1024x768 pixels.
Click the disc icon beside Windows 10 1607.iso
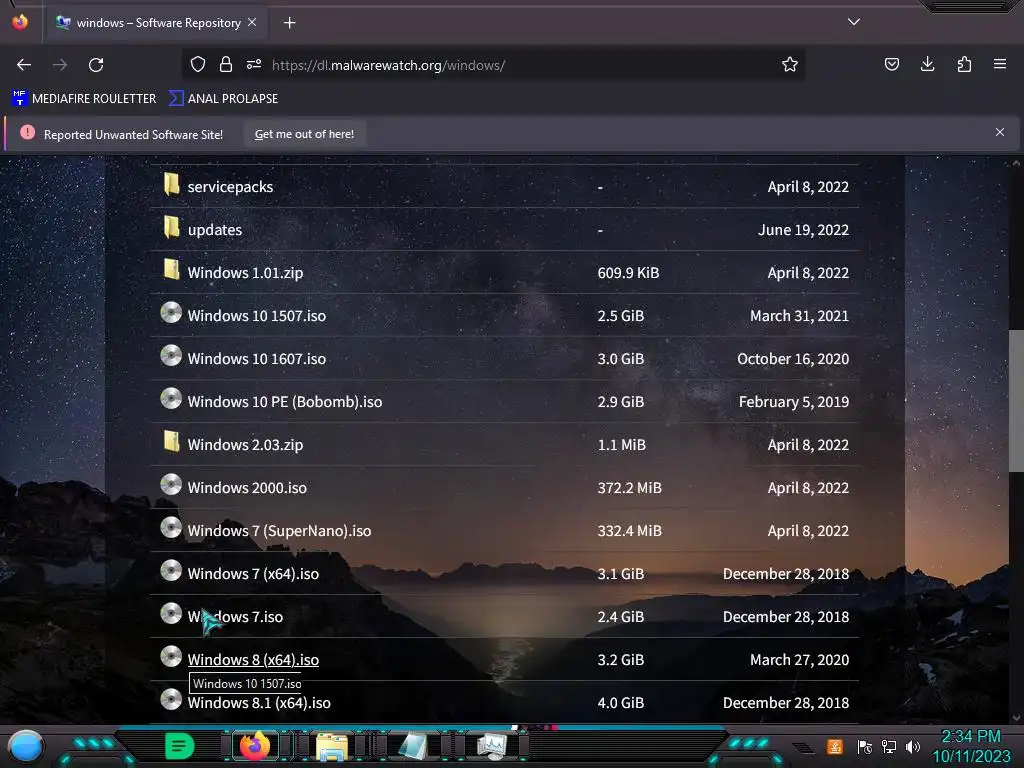(171, 356)
